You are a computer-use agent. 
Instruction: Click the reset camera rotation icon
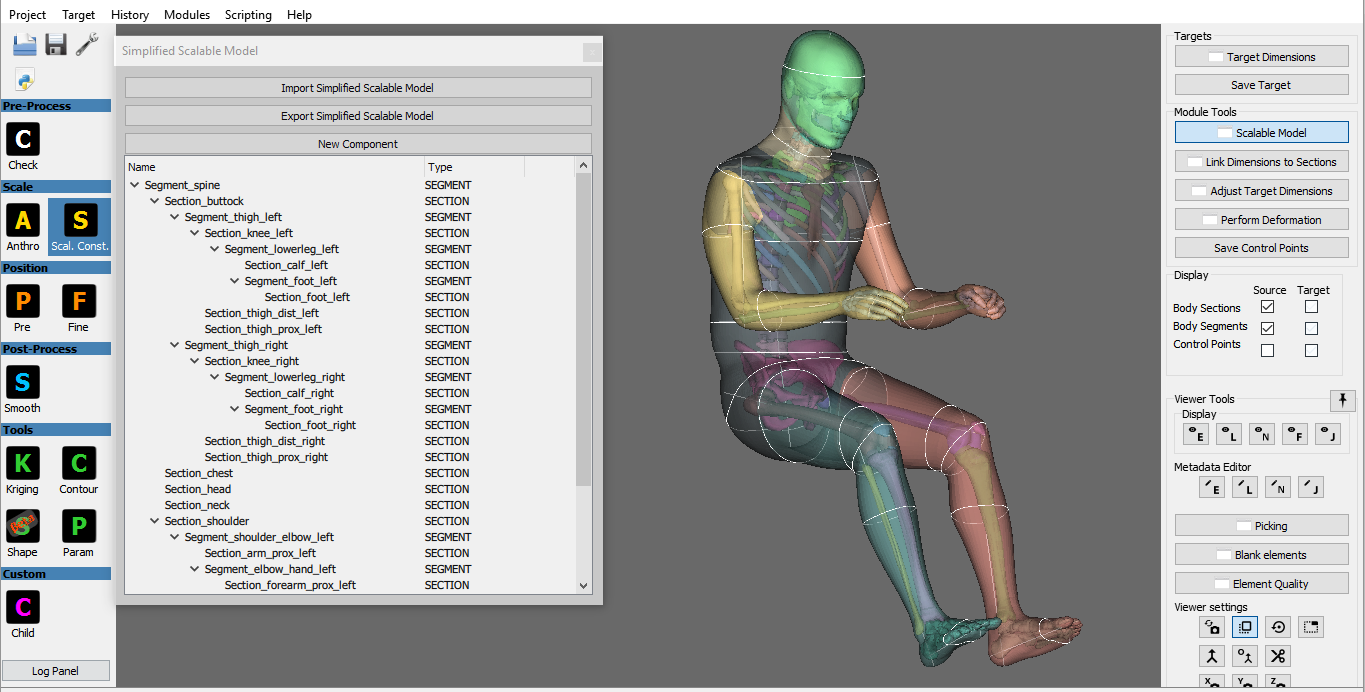pyautogui.click(x=1278, y=627)
